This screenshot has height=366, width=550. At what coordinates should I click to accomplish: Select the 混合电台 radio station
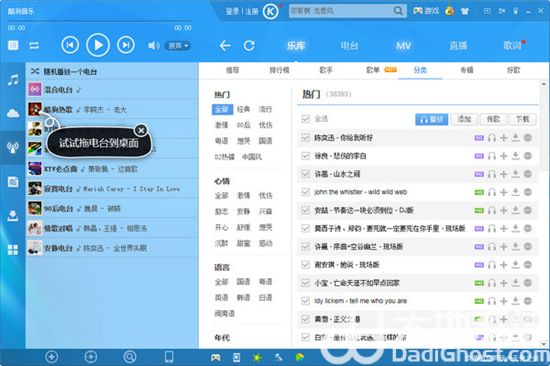click(x=112, y=90)
